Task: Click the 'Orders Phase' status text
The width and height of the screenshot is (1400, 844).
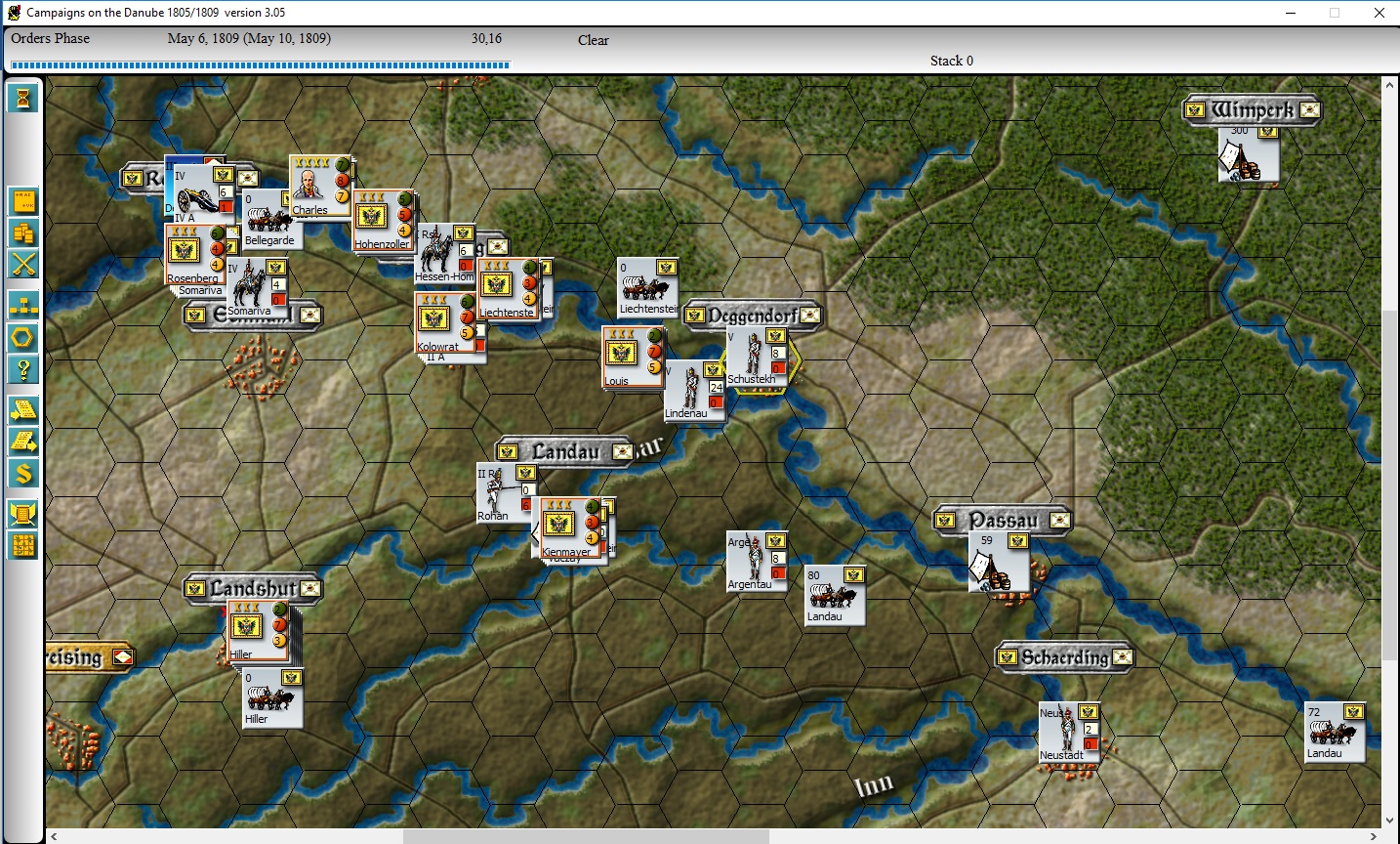Action: [x=51, y=38]
